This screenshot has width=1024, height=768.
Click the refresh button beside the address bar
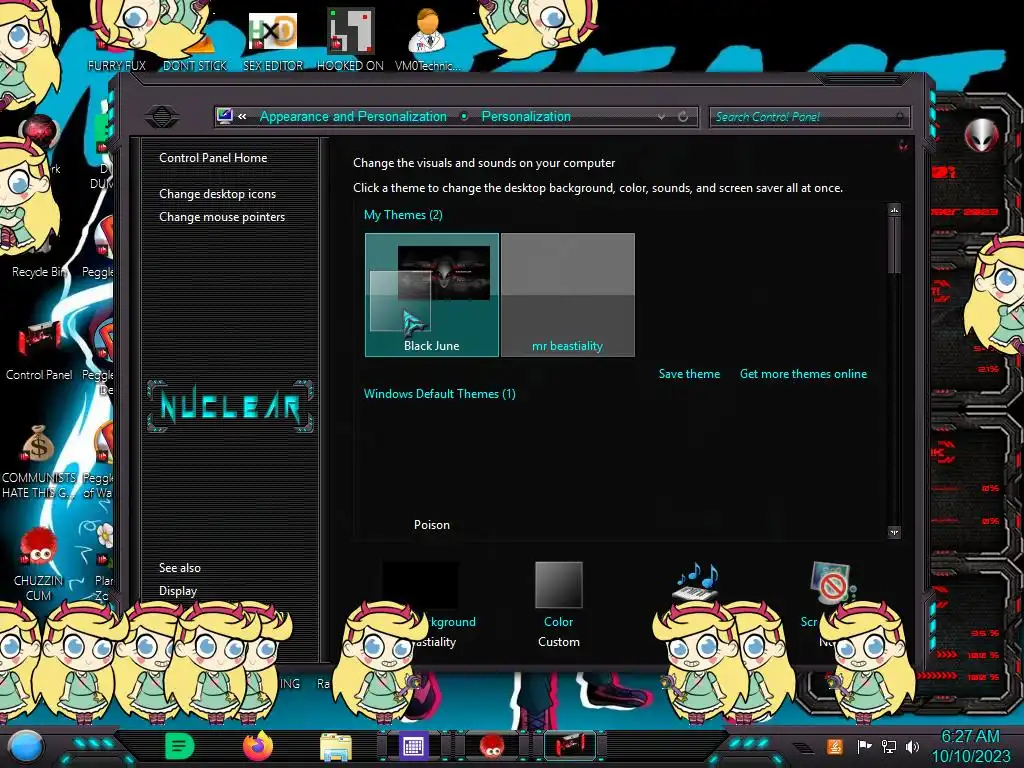point(683,116)
